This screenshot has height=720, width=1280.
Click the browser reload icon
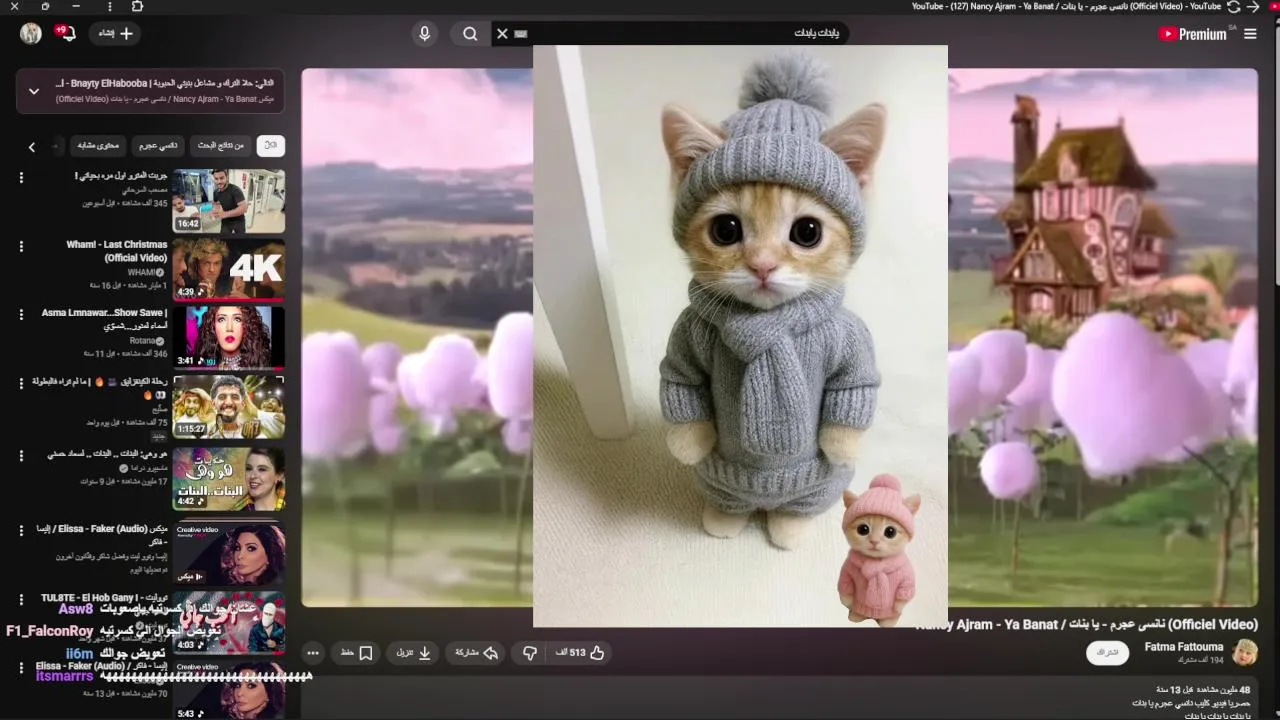(1233, 6)
